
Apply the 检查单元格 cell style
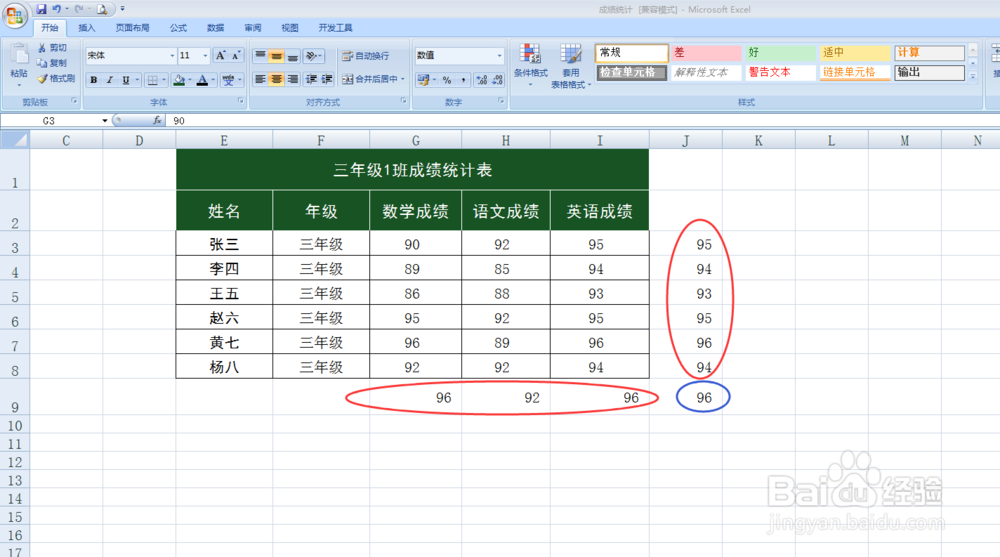pos(631,72)
